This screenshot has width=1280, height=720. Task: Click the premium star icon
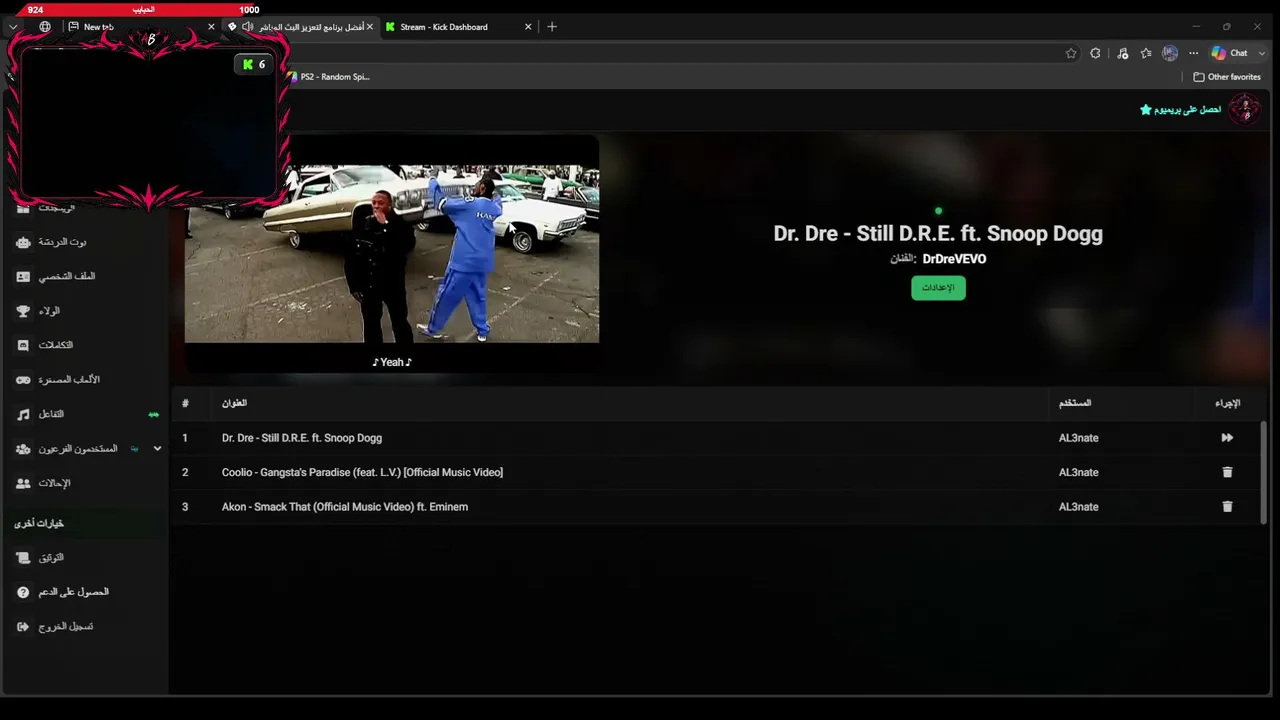1146,109
